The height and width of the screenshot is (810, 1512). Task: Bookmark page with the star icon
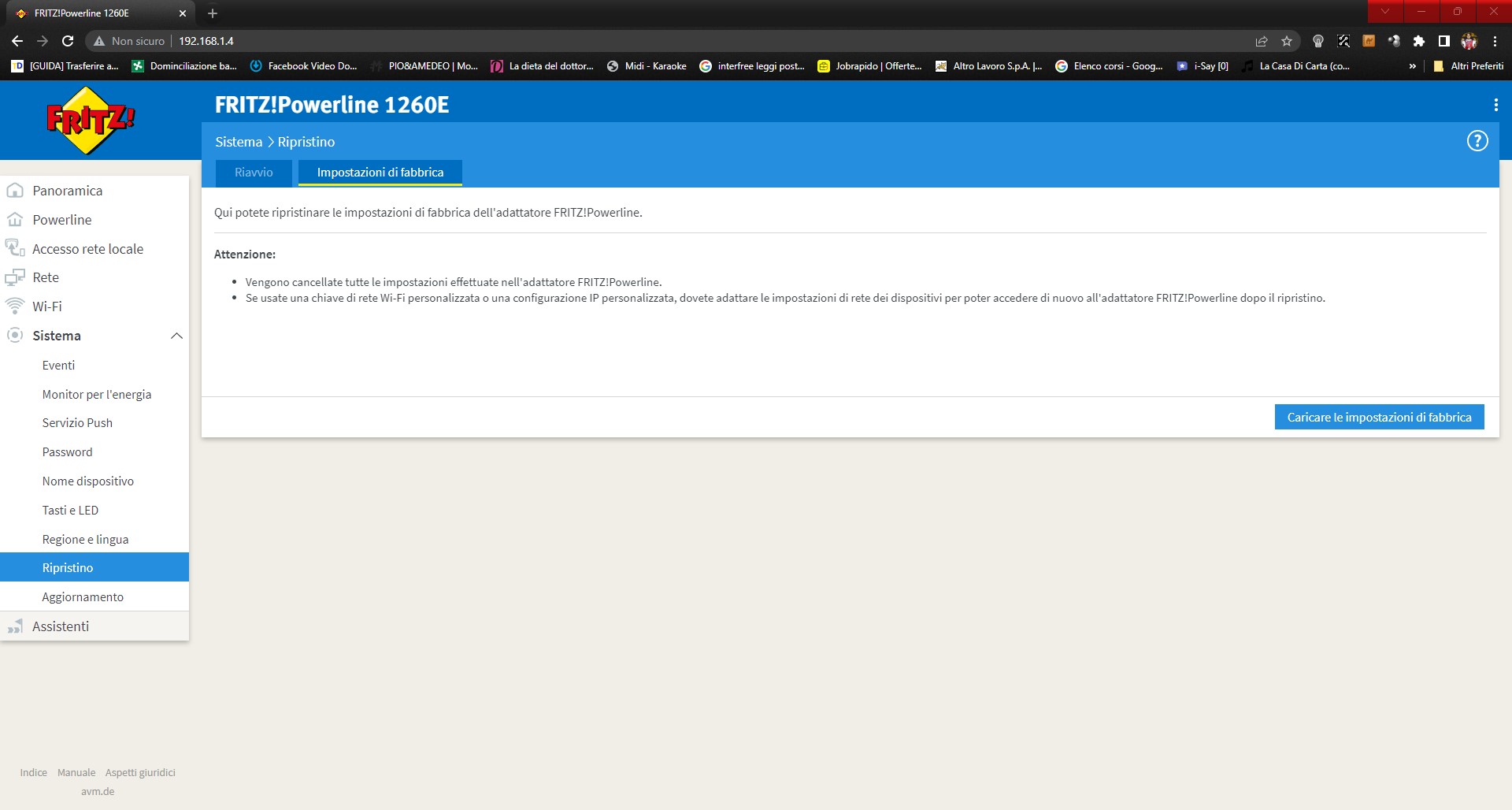pos(1287,41)
